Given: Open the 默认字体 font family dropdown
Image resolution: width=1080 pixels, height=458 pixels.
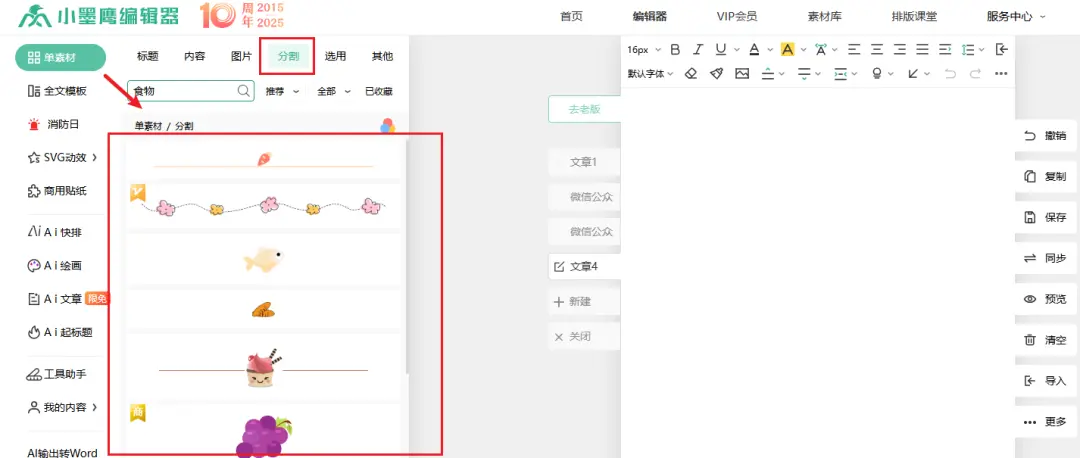Looking at the screenshot, I should coord(650,74).
